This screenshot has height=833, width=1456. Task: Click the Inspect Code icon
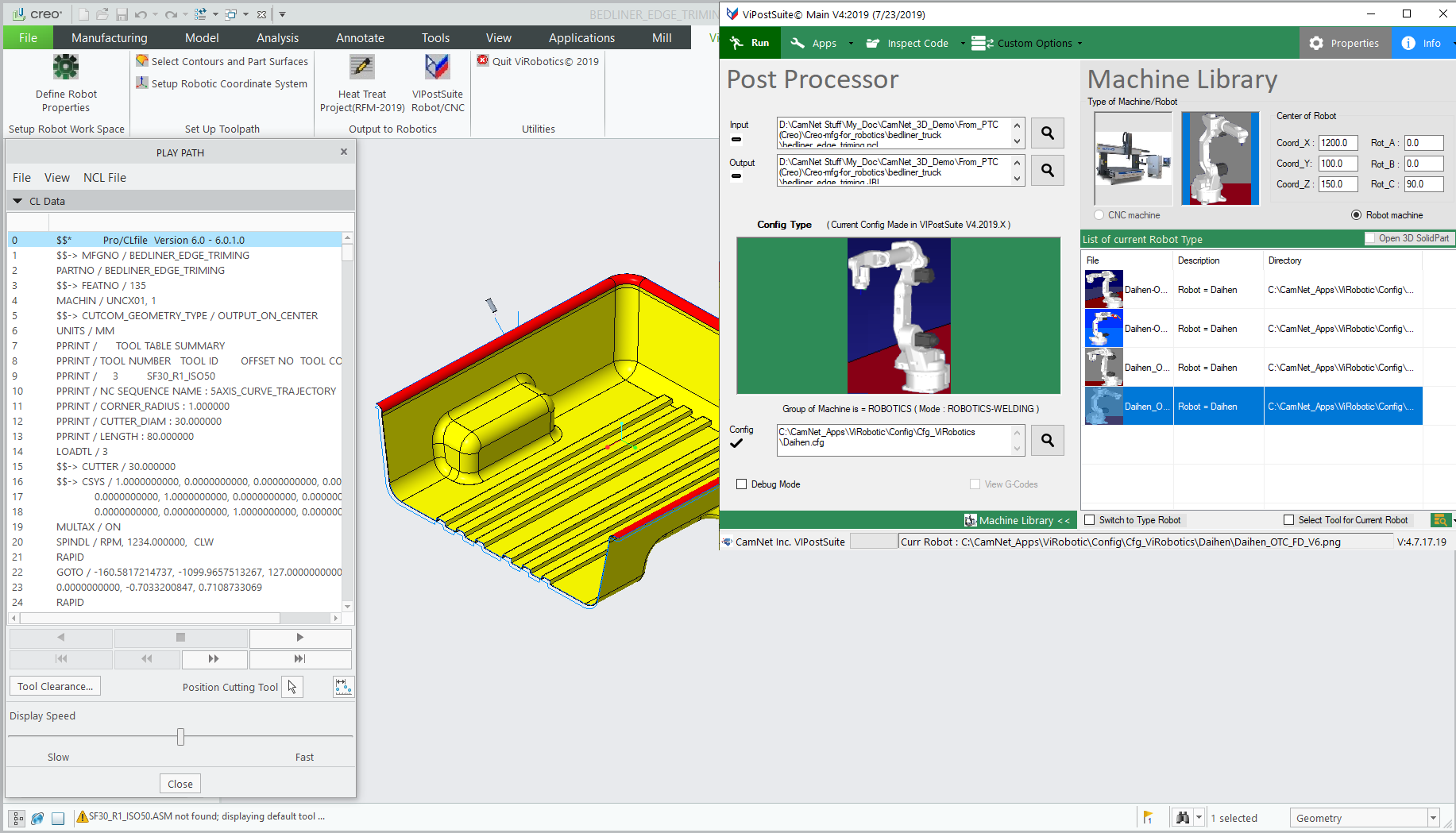(874, 43)
